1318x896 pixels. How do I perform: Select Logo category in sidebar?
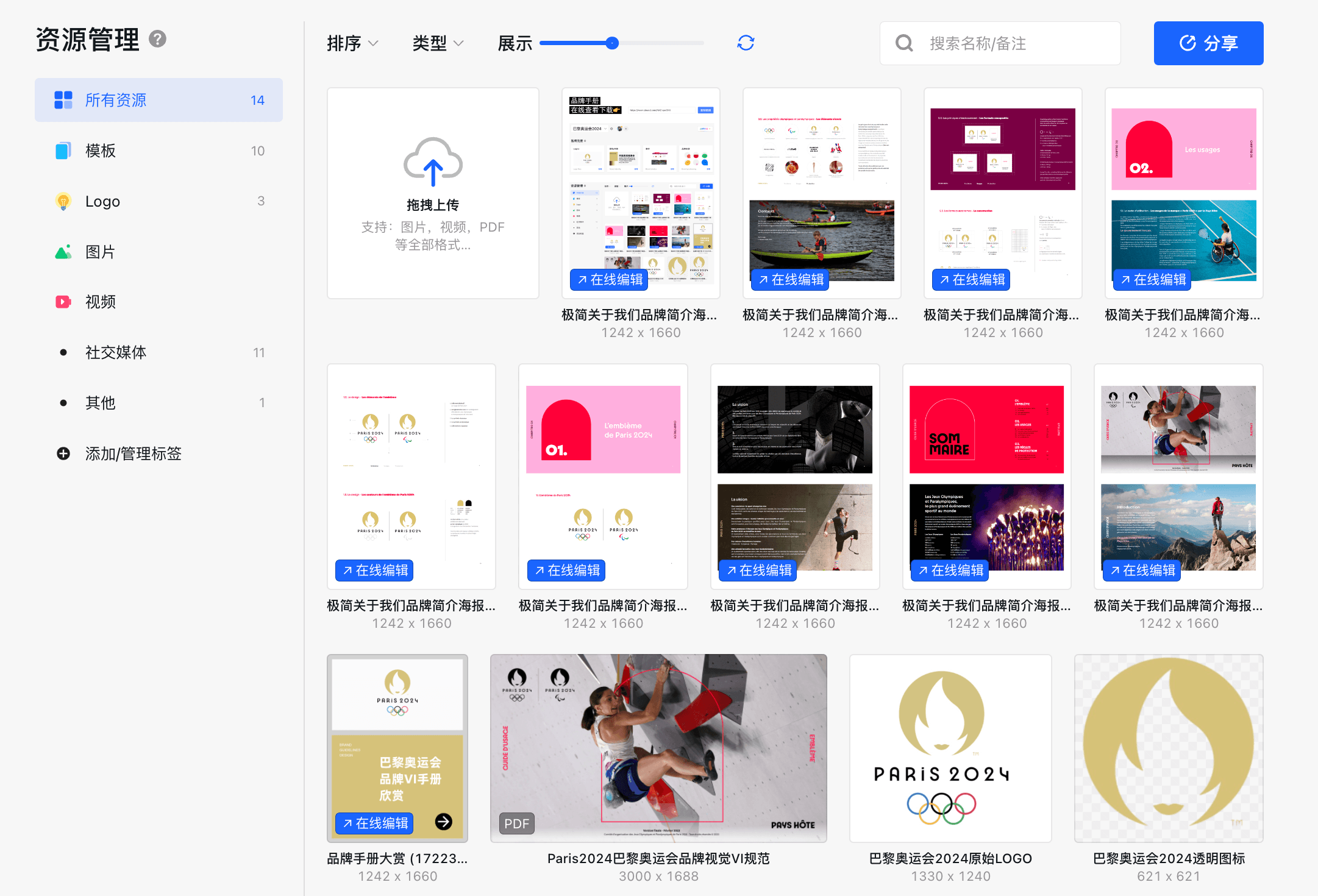pos(159,201)
